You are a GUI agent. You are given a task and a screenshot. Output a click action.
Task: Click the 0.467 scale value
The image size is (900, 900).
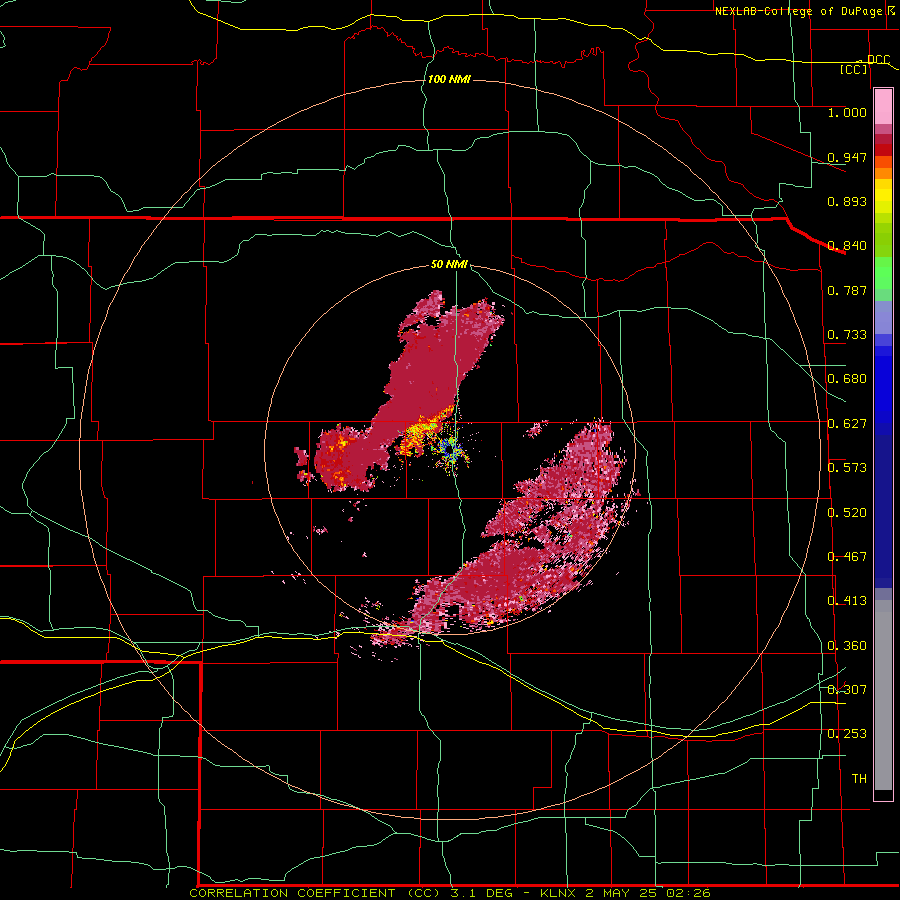point(847,557)
